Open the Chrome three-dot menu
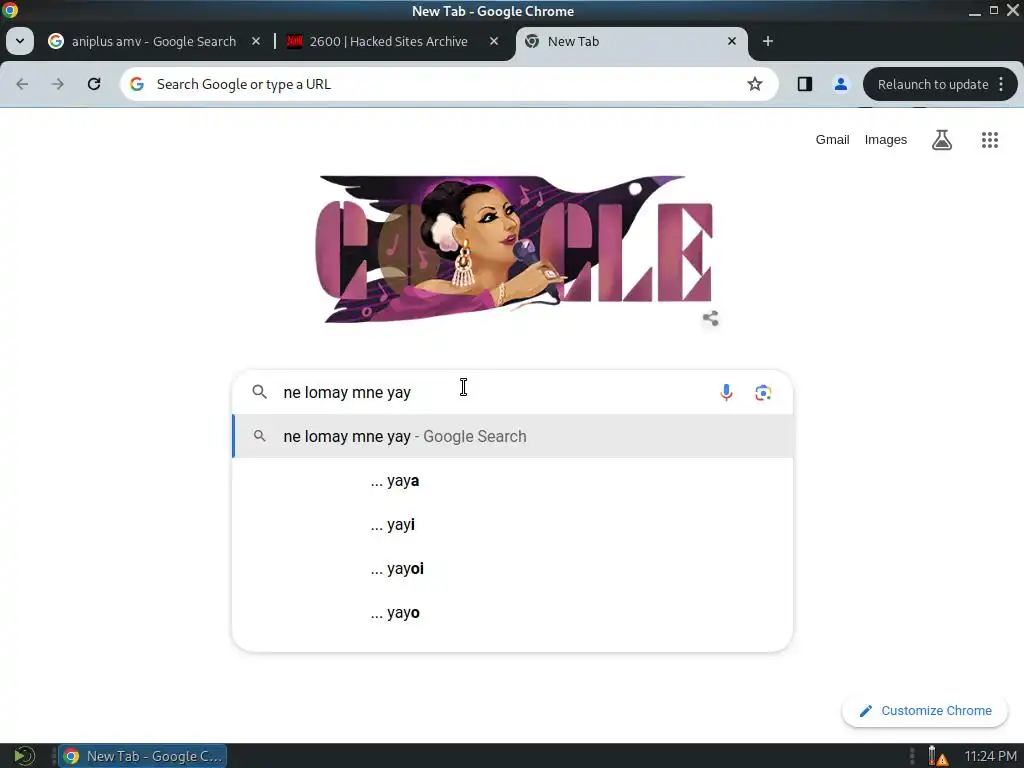Viewport: 1024px width, 768px height. 1002,84
